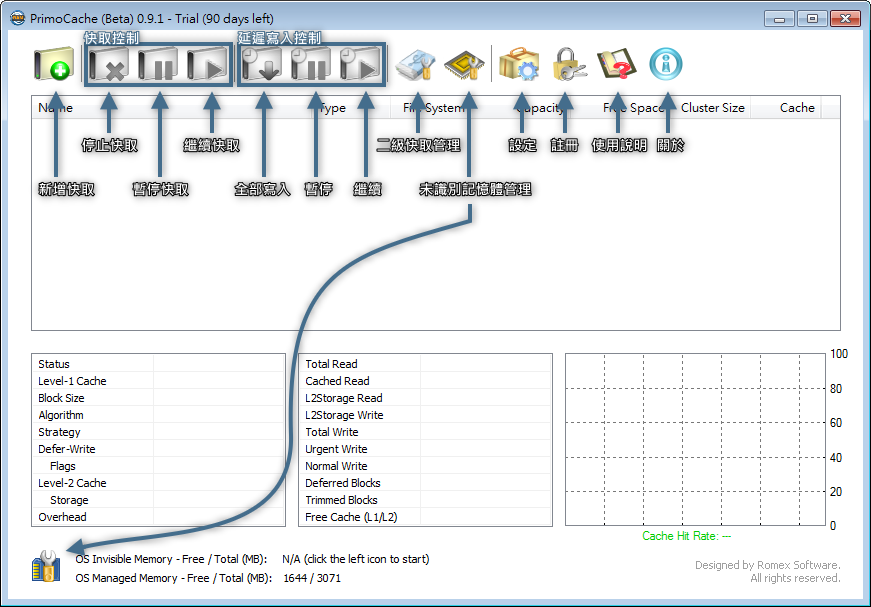871x607 pixels.
Task: Open the registration padlock icon
Action: click(569, 64)
